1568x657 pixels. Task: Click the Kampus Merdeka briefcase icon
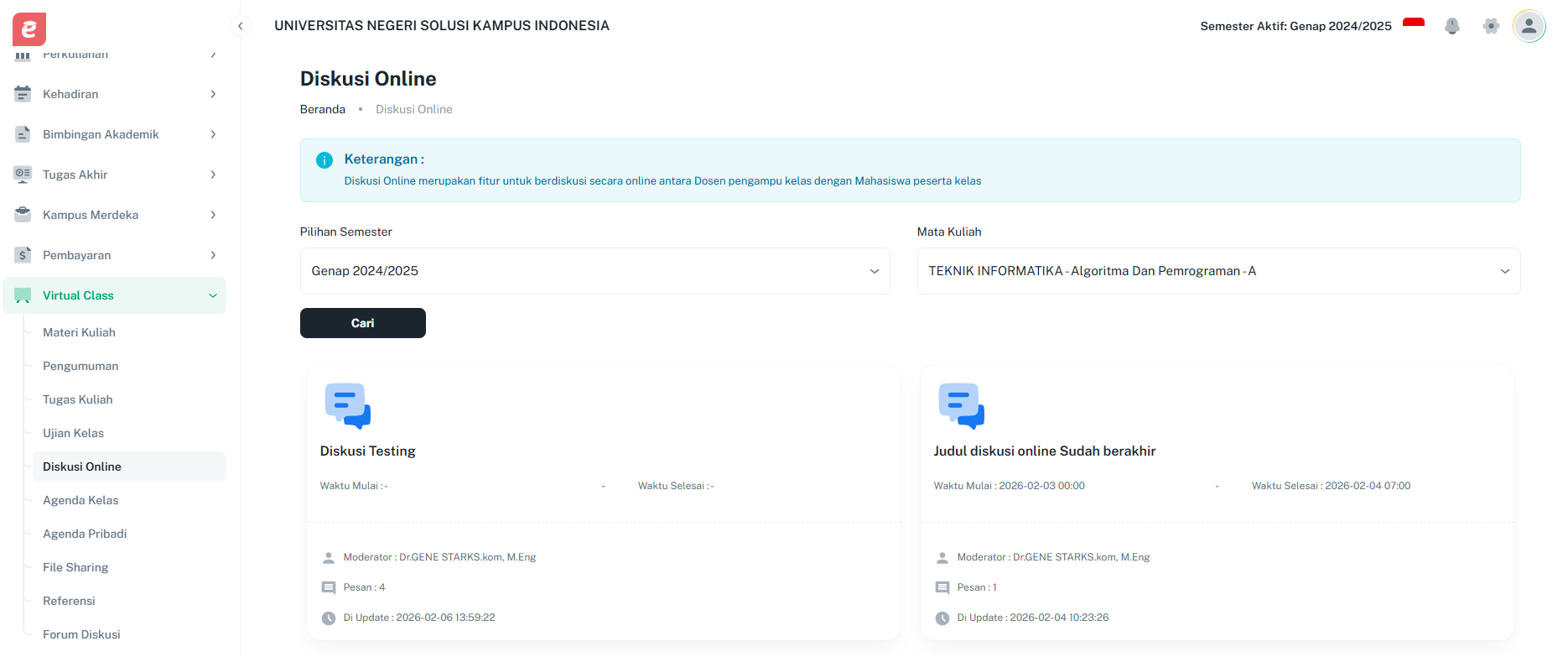pos(23,215)
